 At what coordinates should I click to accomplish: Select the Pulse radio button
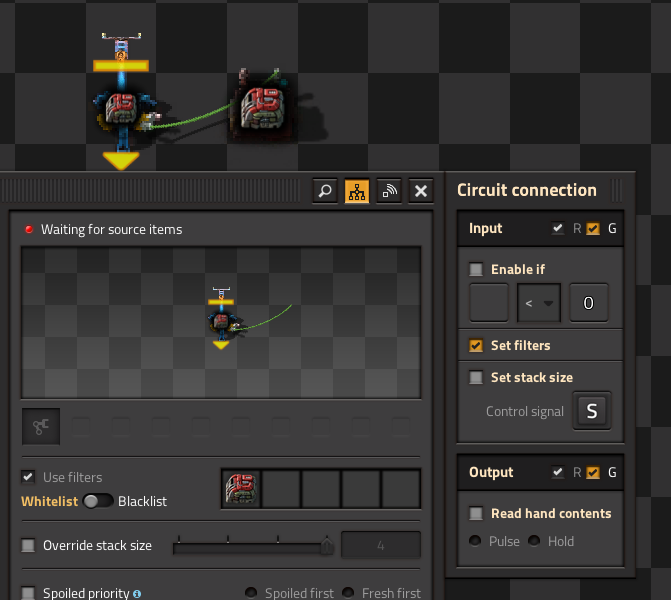[x=475, y=541]
